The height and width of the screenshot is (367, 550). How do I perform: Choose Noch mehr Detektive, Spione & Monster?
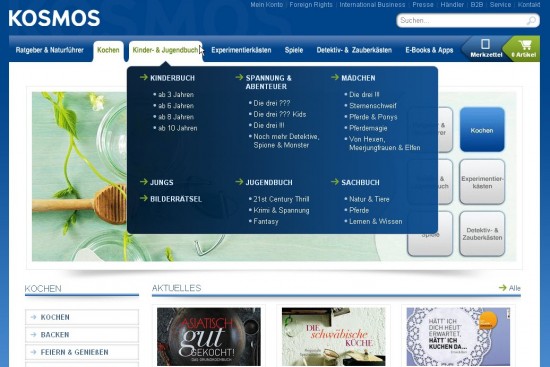286,141
